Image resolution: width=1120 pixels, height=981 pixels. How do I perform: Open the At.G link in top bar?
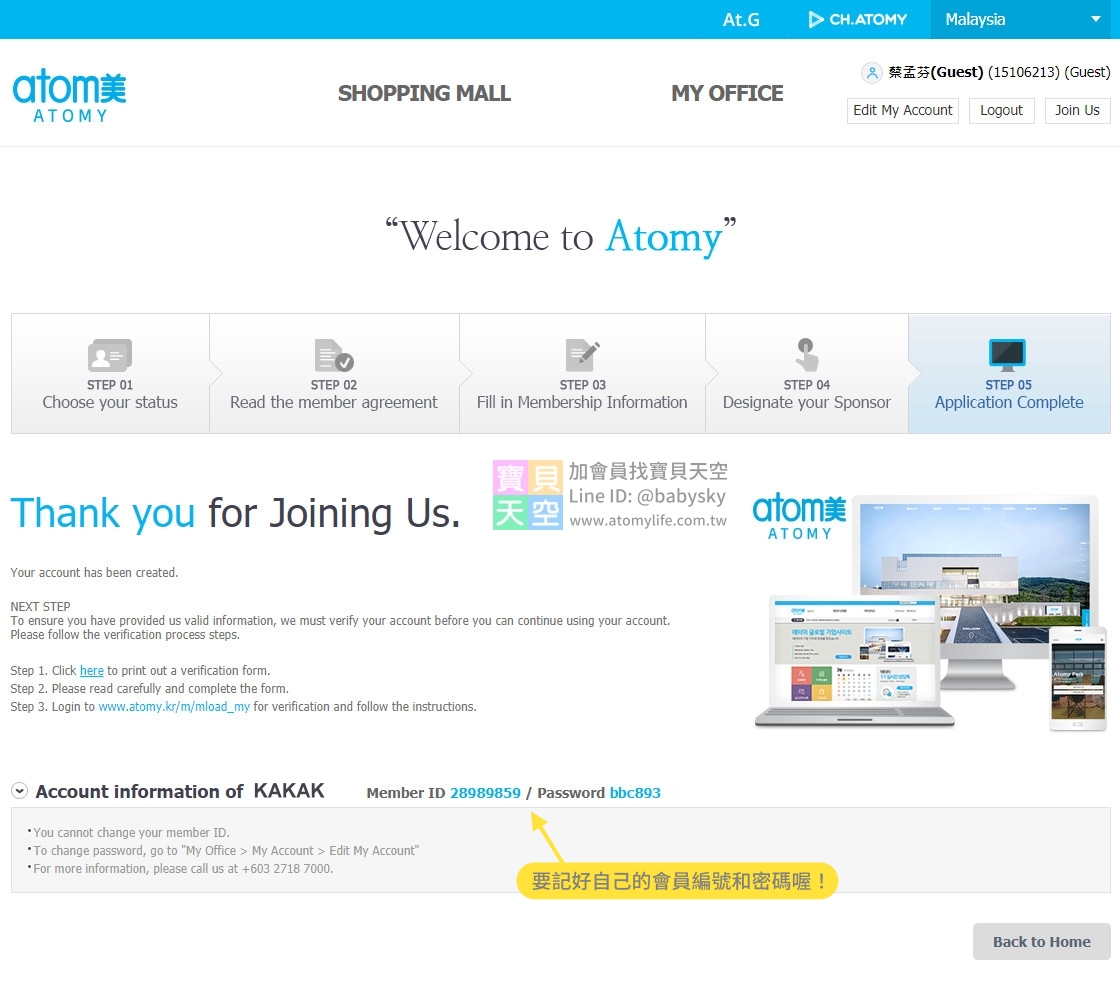741,19
